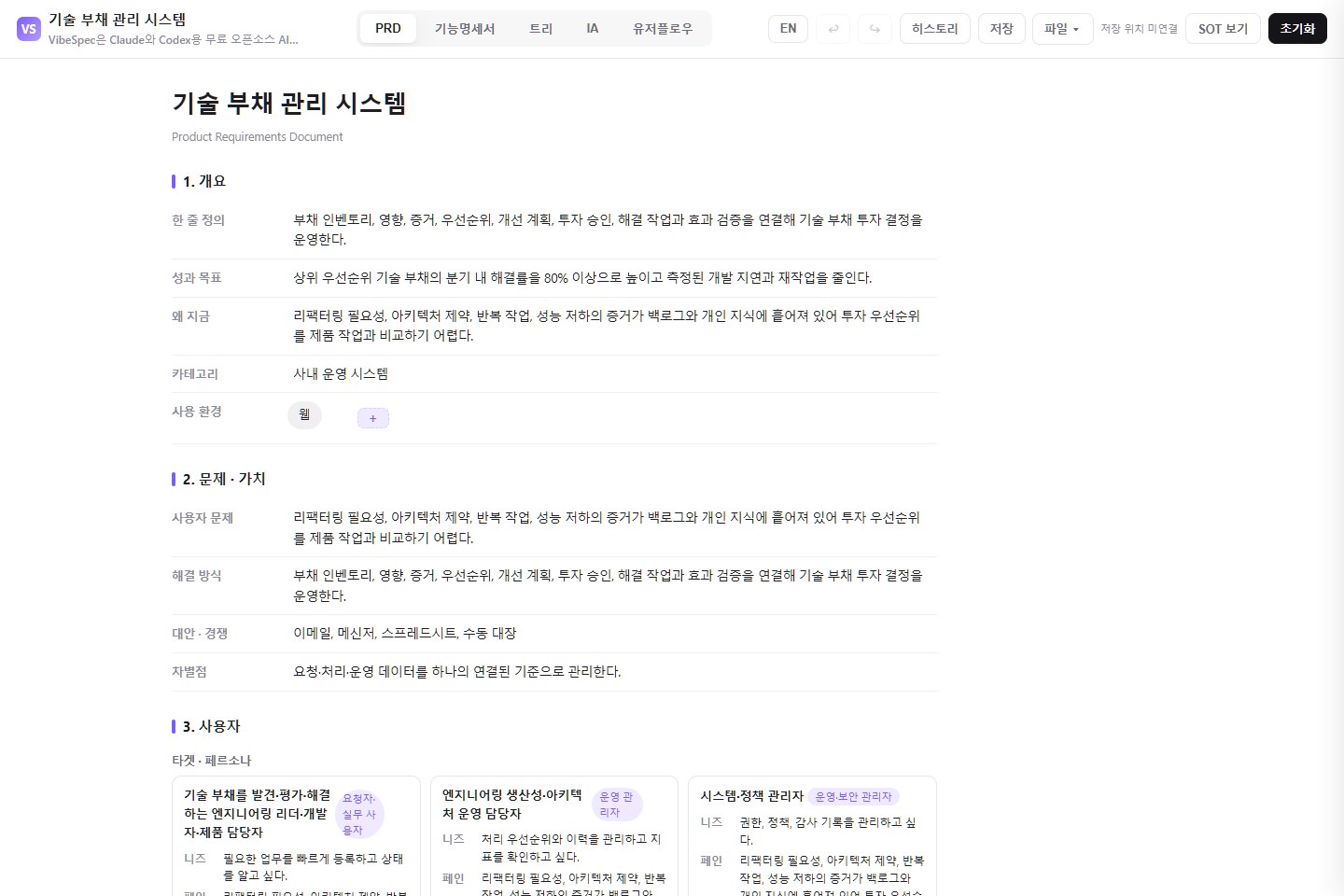Image resolution: width=1344 pixels, height=896 pixels.
Task: Click the VibeSpec description subtitle
Action: 174,39
